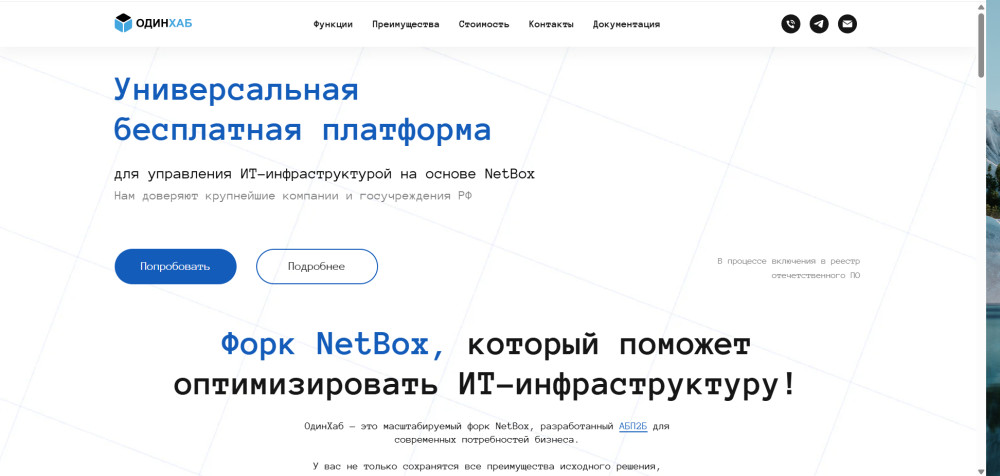Navigate to Стоимость
The image size is (1000, 476).
(484, 25)
